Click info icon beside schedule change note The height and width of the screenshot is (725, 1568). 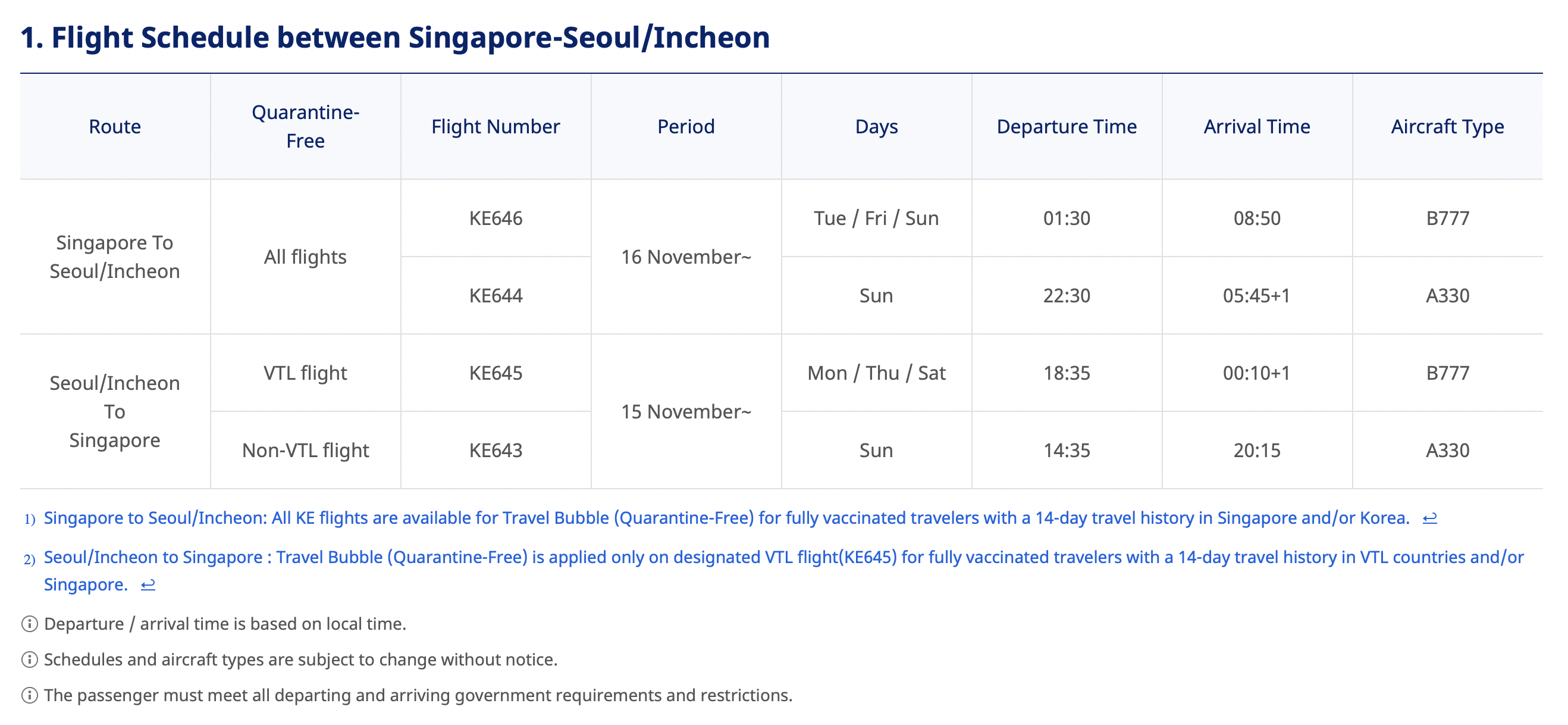click(29, 660)
